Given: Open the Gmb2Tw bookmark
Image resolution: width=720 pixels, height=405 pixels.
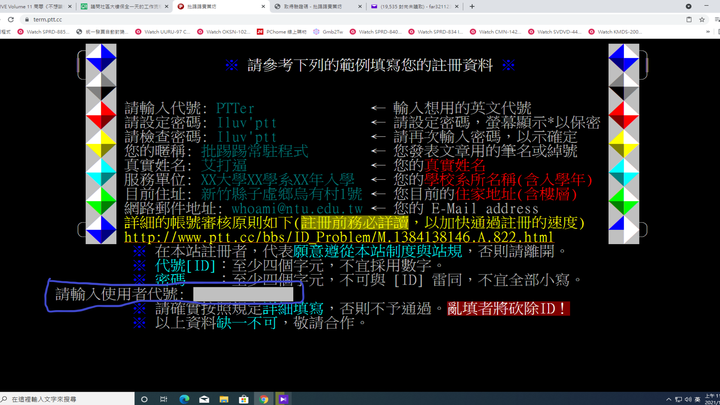Looking at the screenshot, I should click(328, 32).
